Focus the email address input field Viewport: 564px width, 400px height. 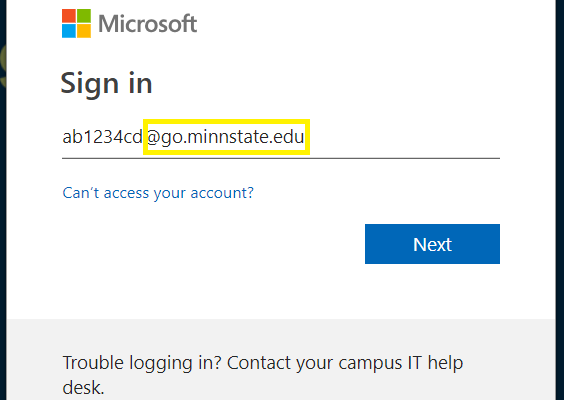(x=281, y=138)
